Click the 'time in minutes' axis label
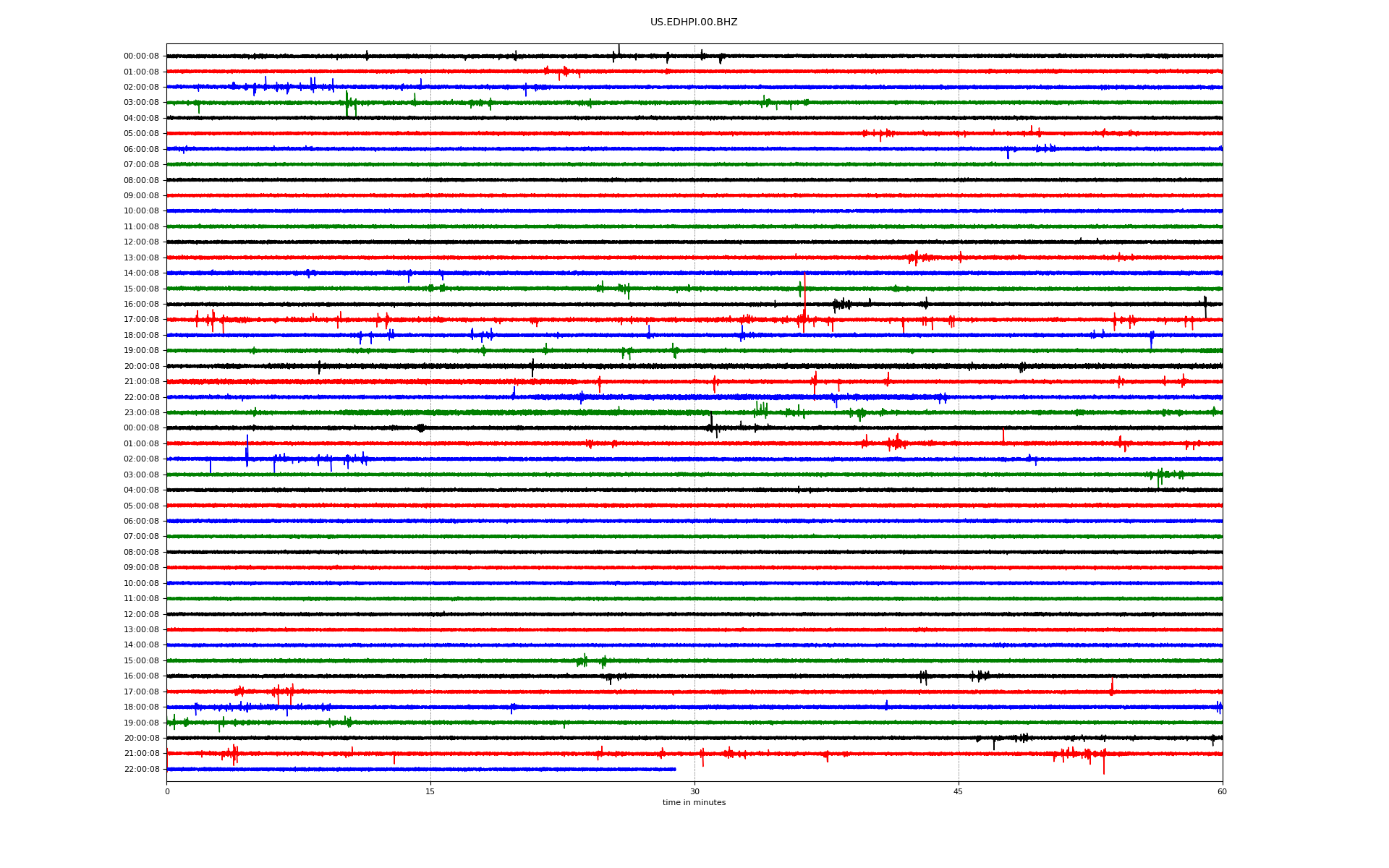The height and width of the screenshot is (868, 1389). (x=694, y=802)
